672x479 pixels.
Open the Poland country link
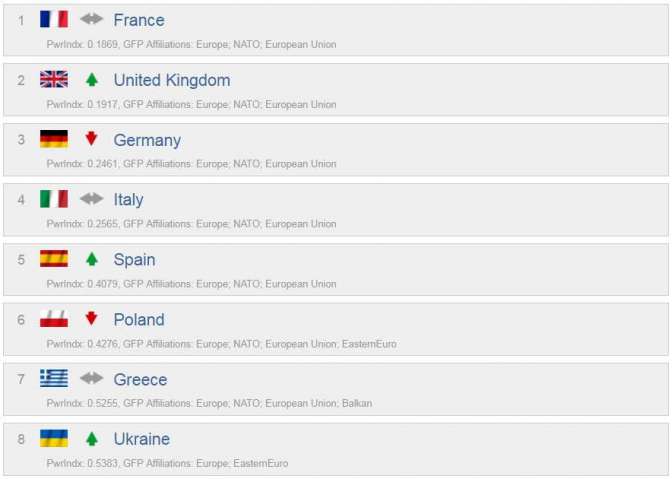(x=139, y=320)
